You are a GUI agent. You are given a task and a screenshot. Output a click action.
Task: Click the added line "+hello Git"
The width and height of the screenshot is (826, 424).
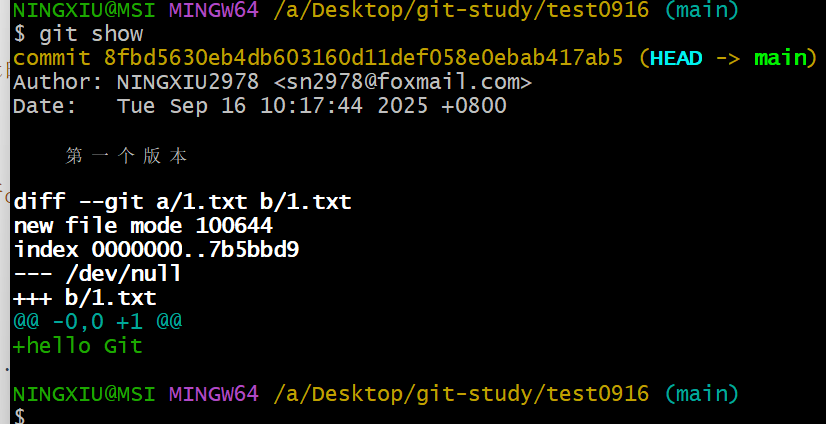tap(78, 346)
